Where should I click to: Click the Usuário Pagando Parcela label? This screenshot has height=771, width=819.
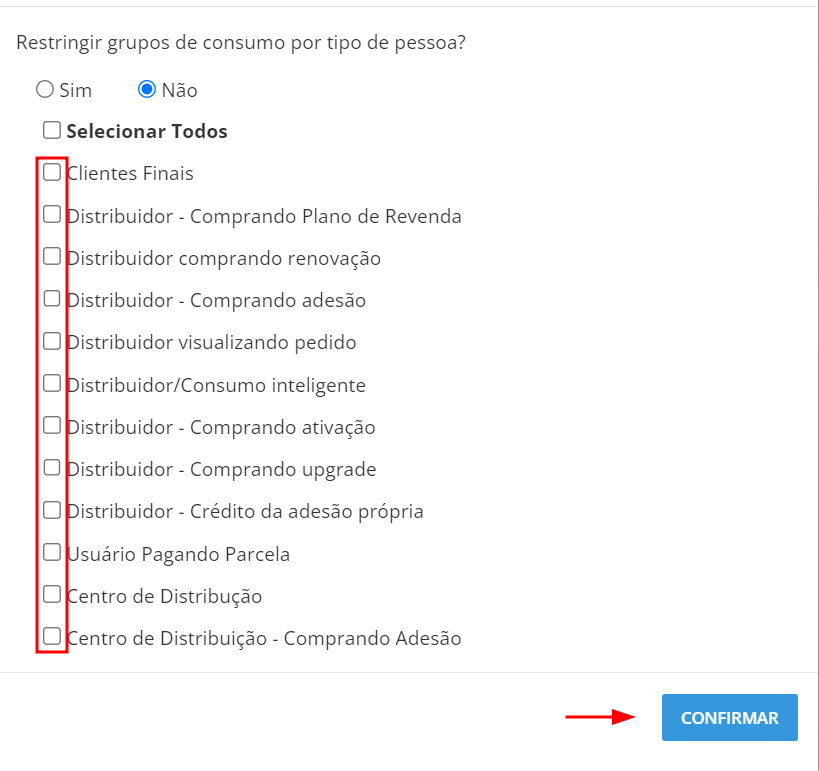[x=178, y=554]
